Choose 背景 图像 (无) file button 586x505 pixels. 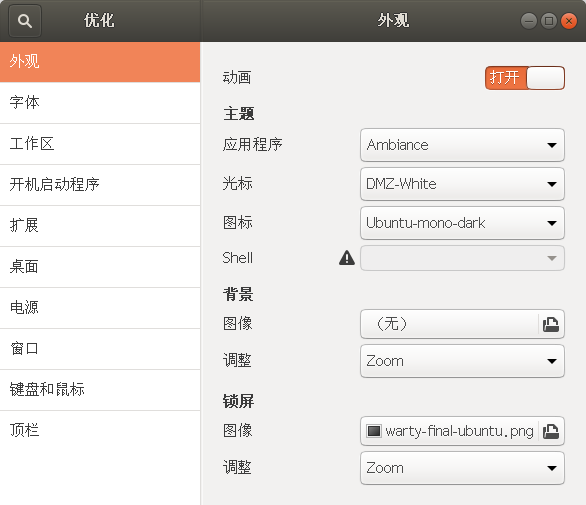(x=462, y=324)
